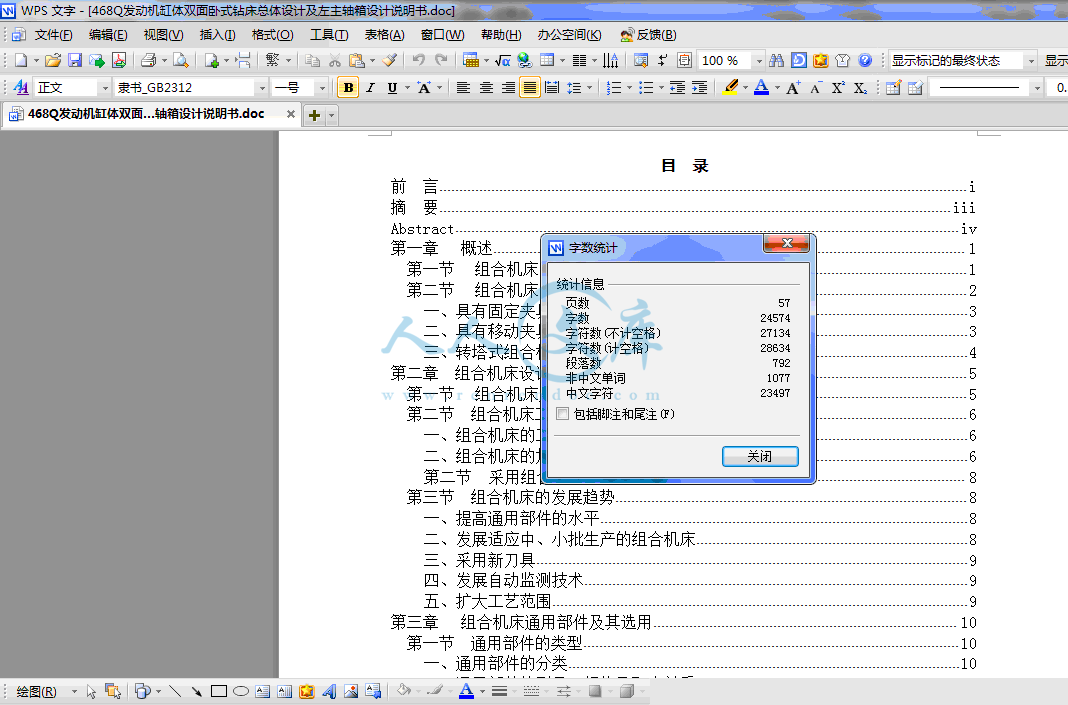Add a new document tab with plus
This screenshot has height=705, width=1068.
tap(314, 115)
